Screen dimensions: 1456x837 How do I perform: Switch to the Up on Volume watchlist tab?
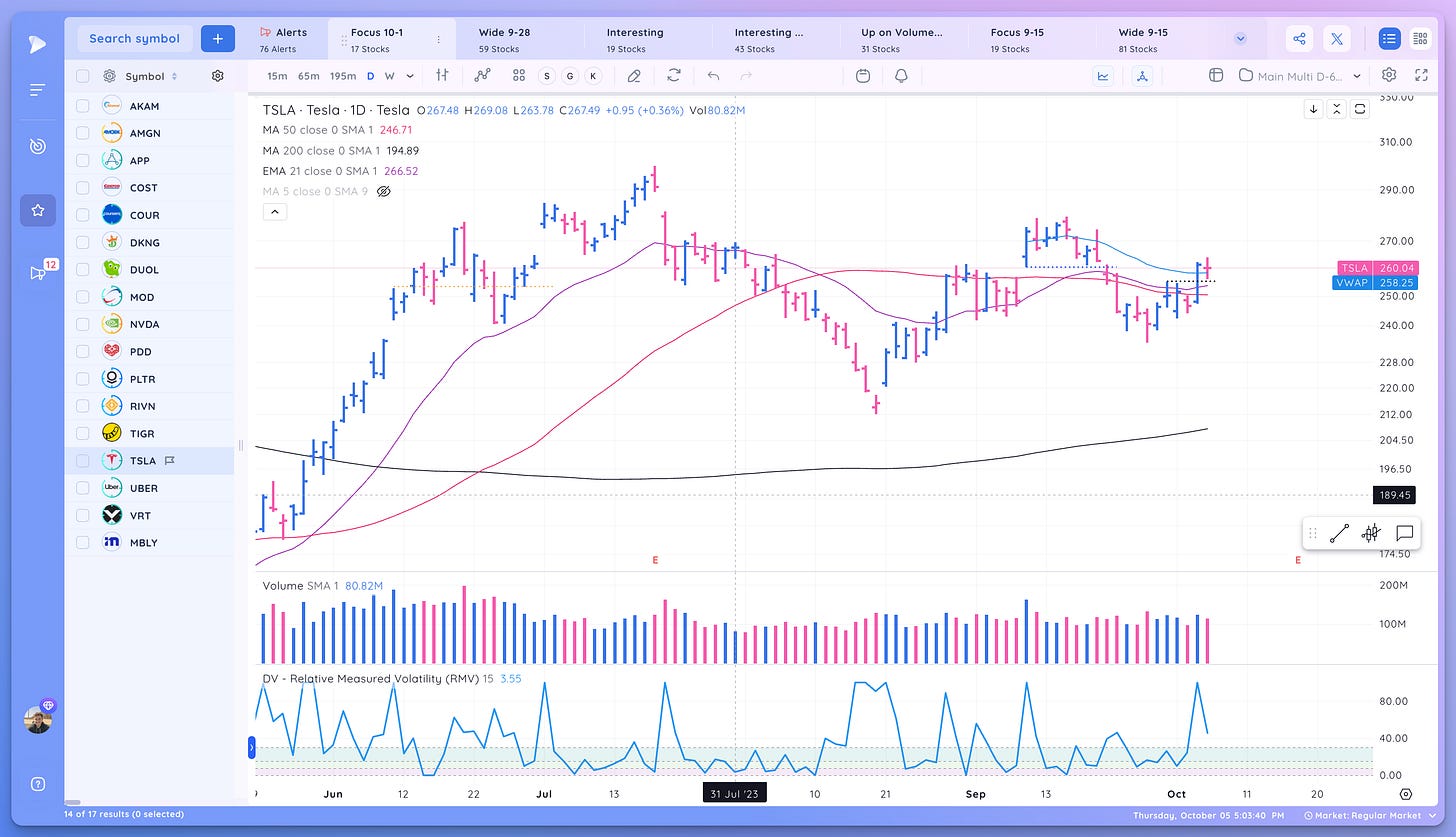pyautogui.click(x=902, y=39)
